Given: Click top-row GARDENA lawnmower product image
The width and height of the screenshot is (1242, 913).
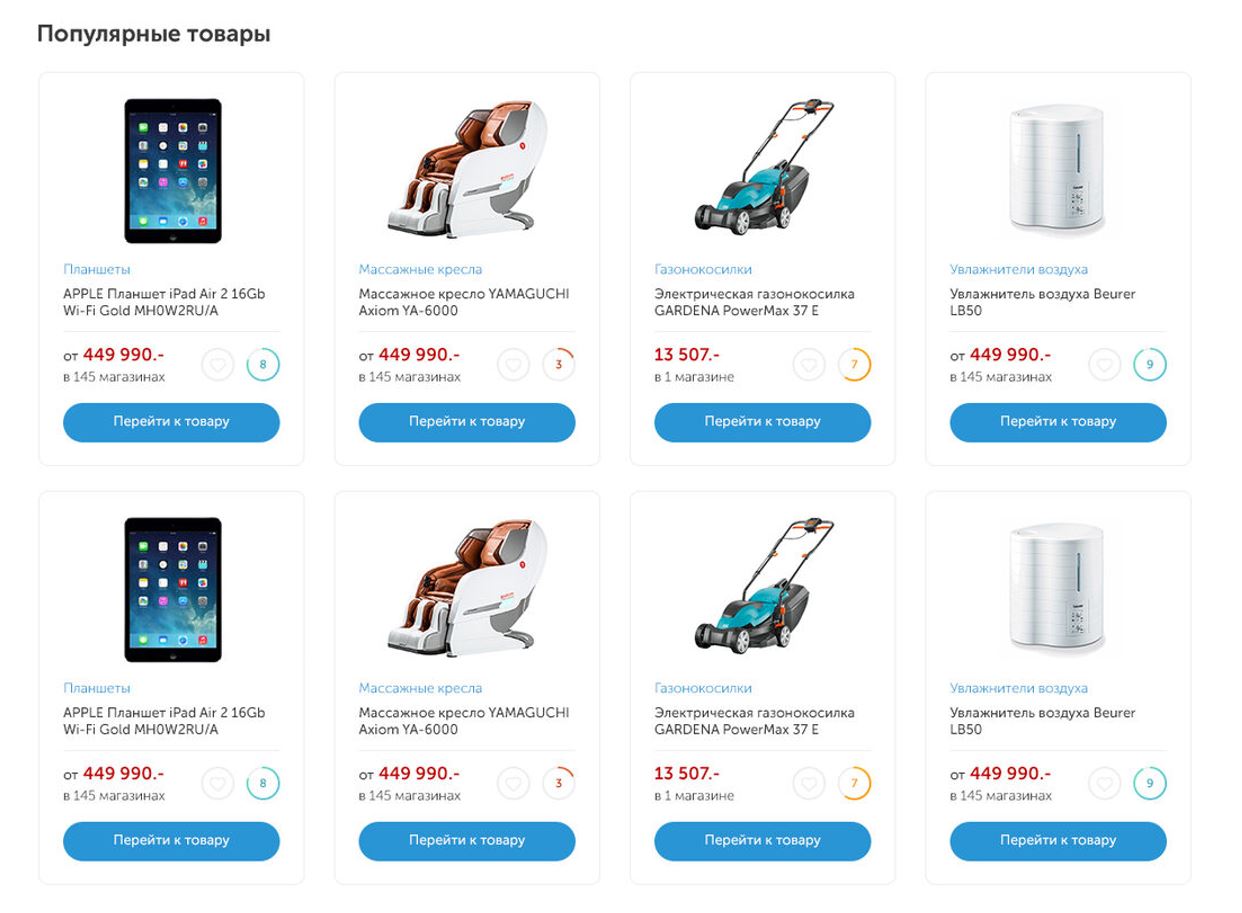Looking at the screenshot, I should pos(763,166).
